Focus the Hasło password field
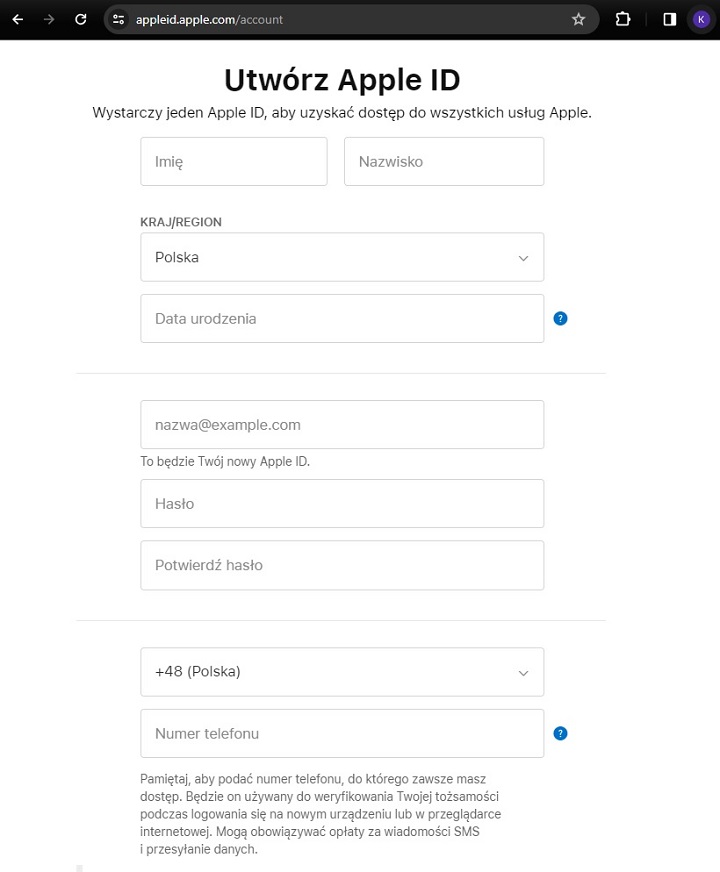720x872 pixels. click(342, 504)
